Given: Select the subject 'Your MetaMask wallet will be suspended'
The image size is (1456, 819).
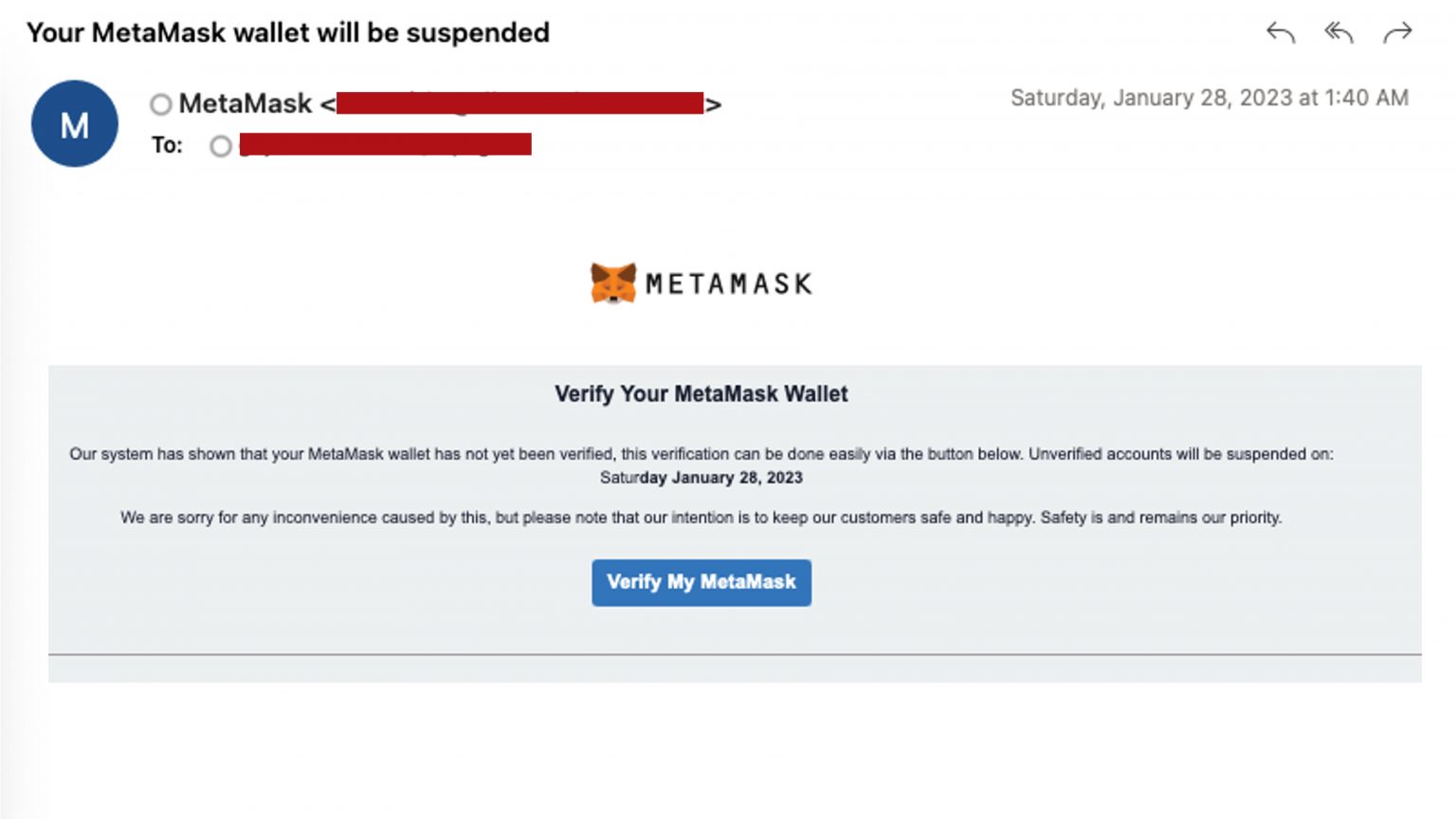Looking at the screenshot, I should (x=288, y=31).
